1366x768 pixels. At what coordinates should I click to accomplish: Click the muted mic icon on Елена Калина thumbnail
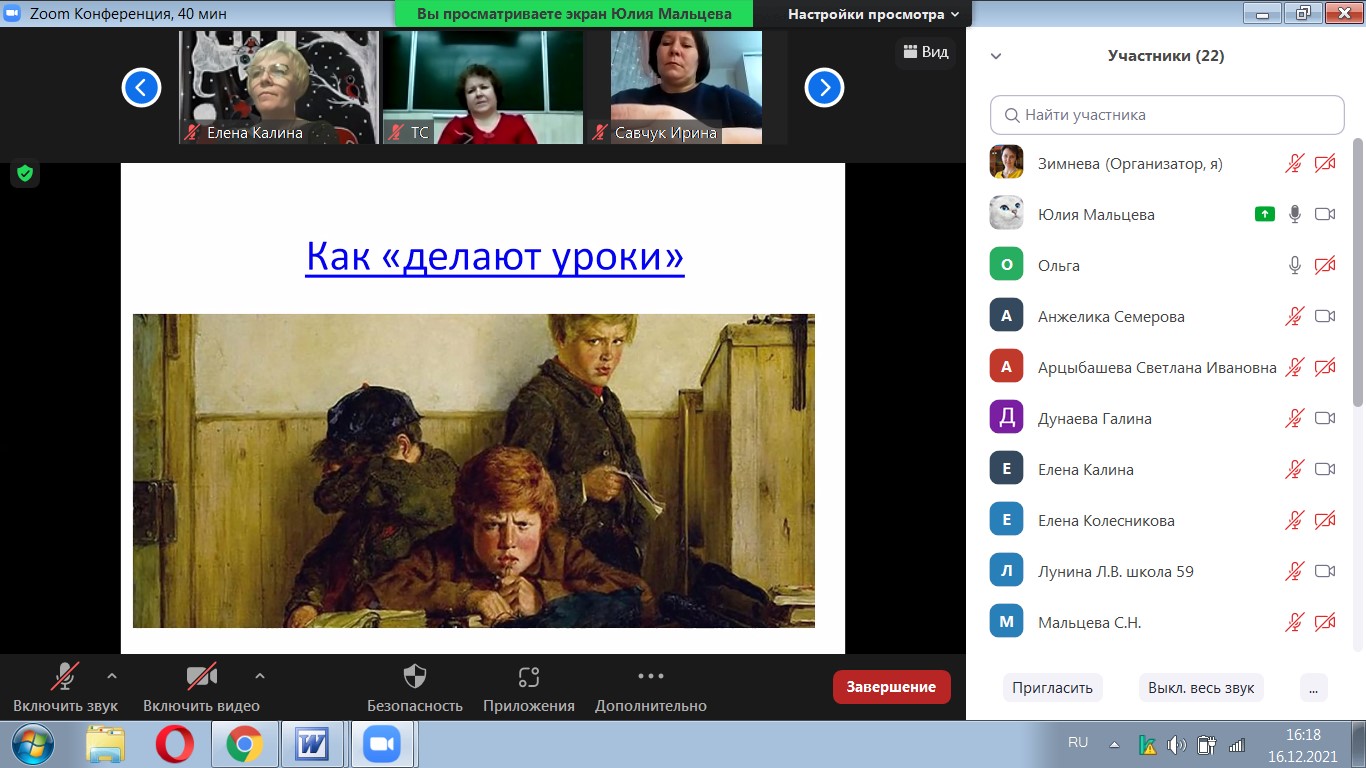[192, 132]
